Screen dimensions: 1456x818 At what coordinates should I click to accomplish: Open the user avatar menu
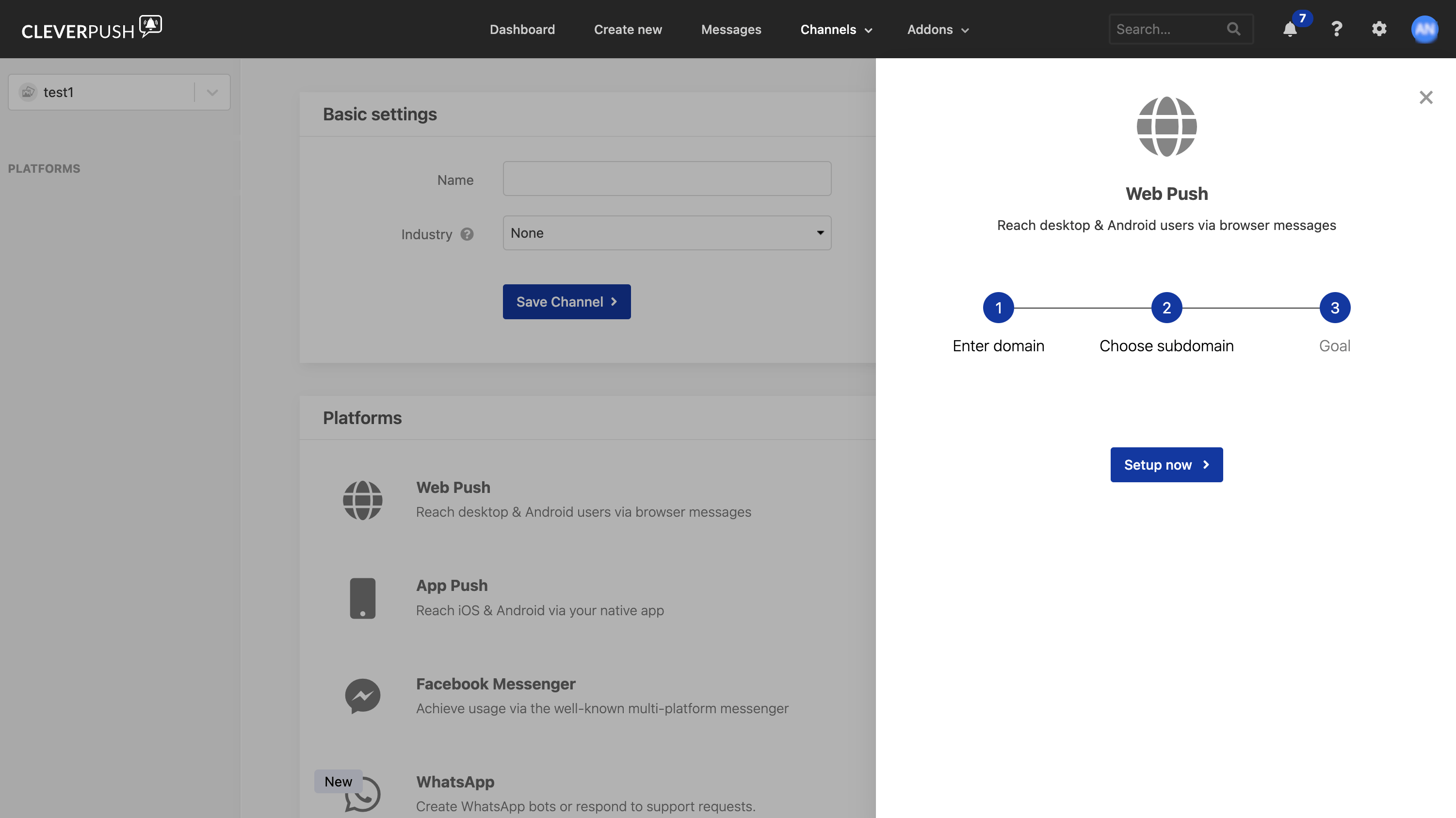coord(1425,29)
